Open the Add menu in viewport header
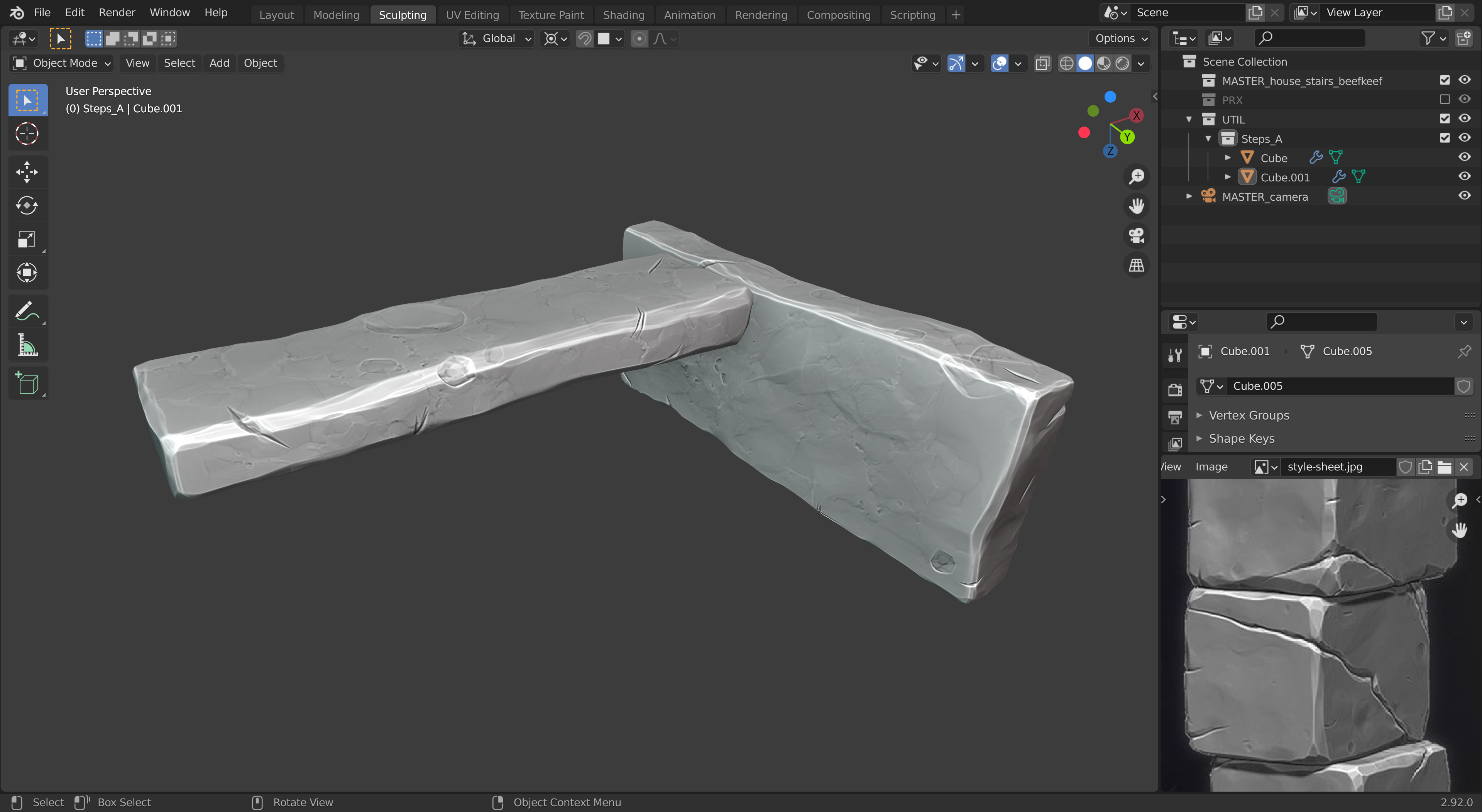1482x812 pixels. [218, 63]
